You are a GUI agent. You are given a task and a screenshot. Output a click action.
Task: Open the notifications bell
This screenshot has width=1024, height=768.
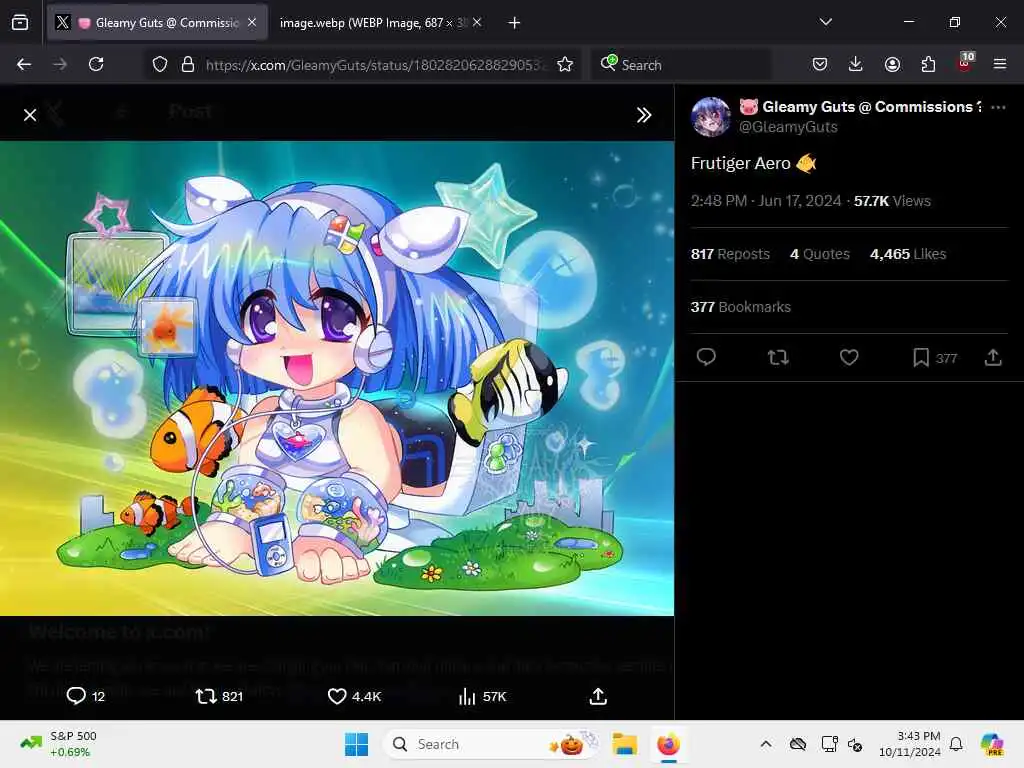point(956,744)
